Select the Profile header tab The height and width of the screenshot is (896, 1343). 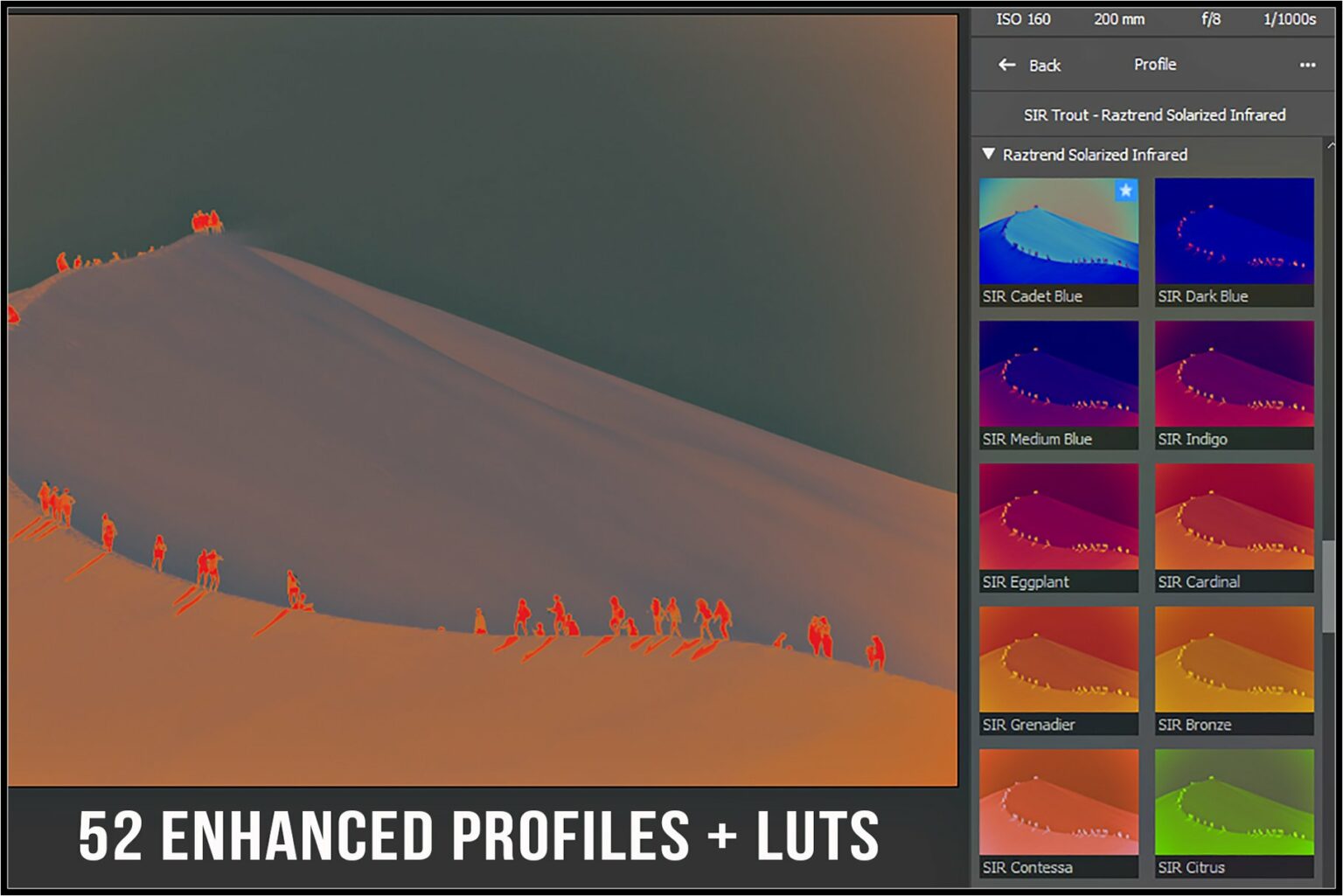point(1155,64)
